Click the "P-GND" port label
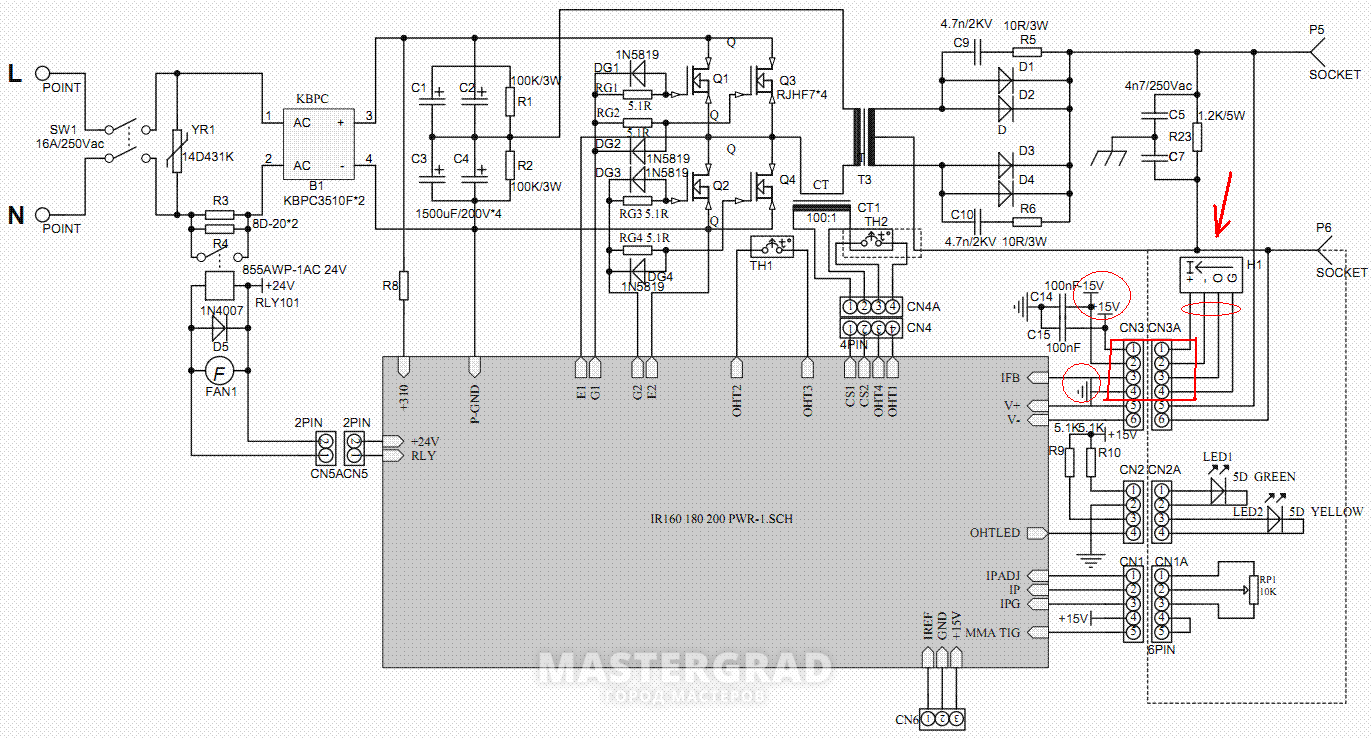 tap(476, 402)
